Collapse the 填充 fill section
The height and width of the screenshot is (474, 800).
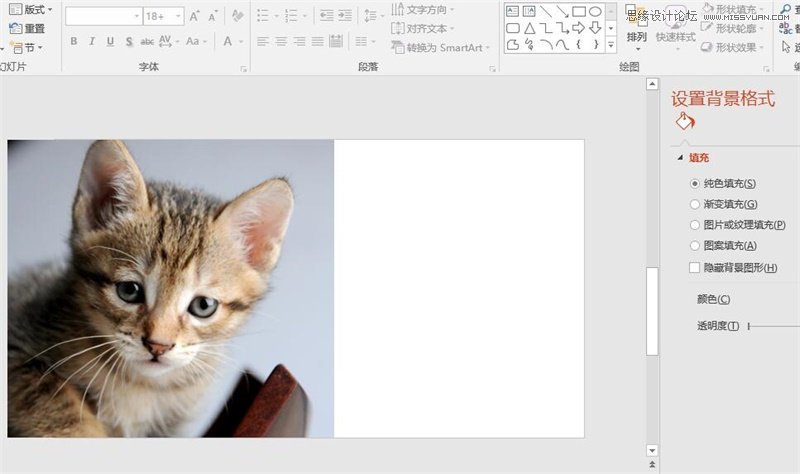pyautogui.click(x=680, y=158)
